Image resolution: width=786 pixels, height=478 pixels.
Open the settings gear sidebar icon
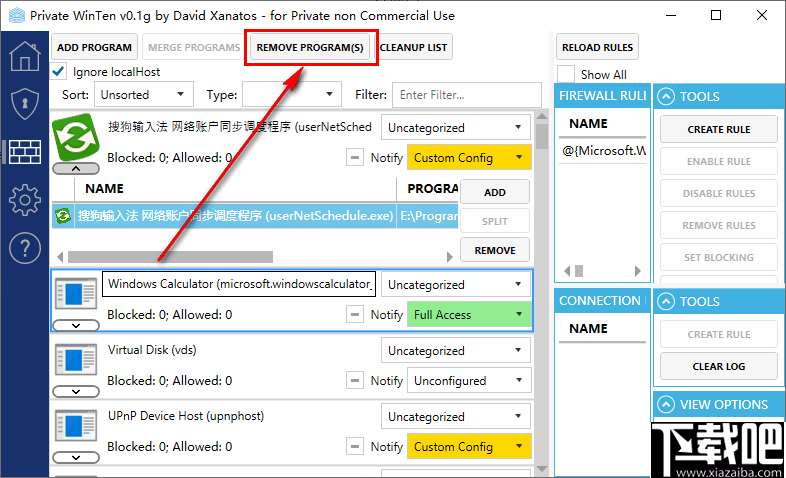tap(25, 200)
